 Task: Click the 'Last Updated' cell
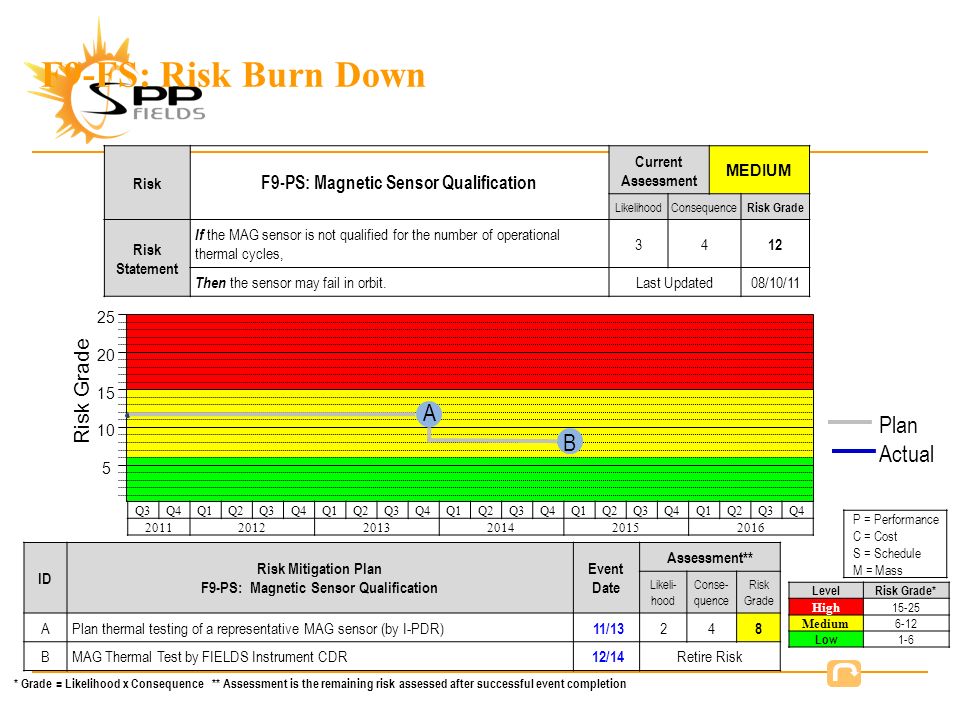(x=675, y=283)
